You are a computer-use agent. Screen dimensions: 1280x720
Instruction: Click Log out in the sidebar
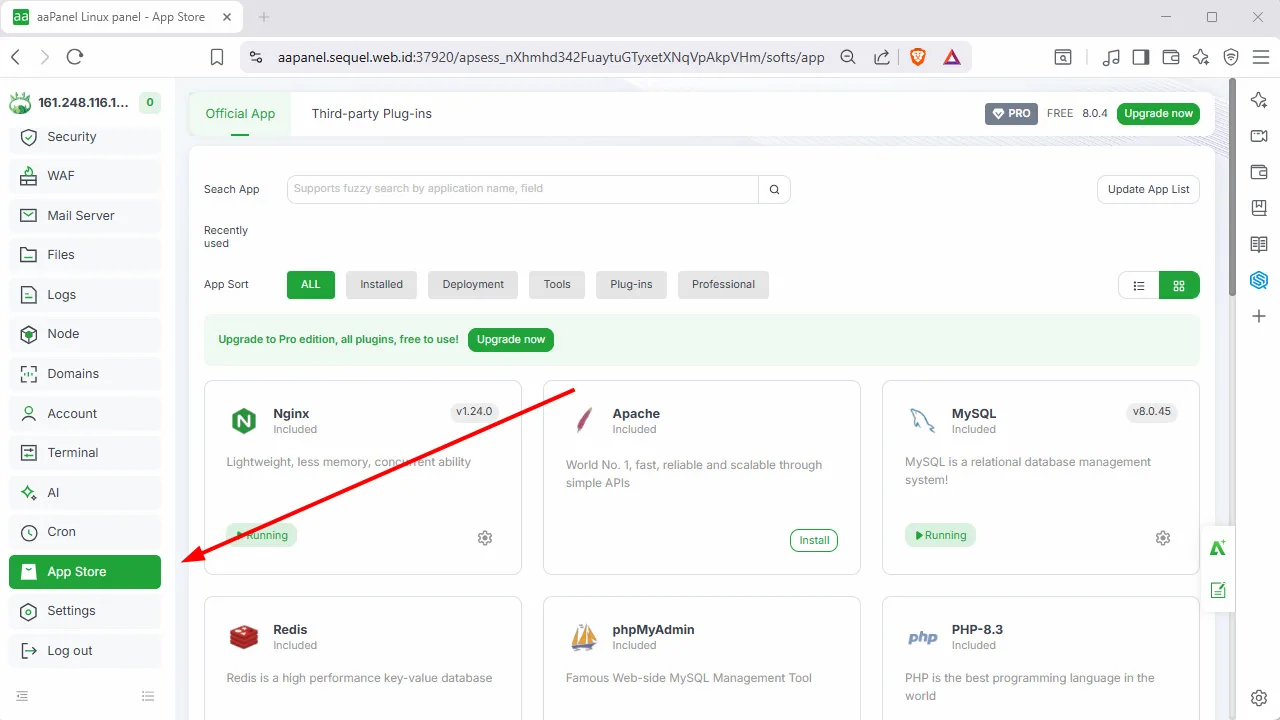(85, 651)
